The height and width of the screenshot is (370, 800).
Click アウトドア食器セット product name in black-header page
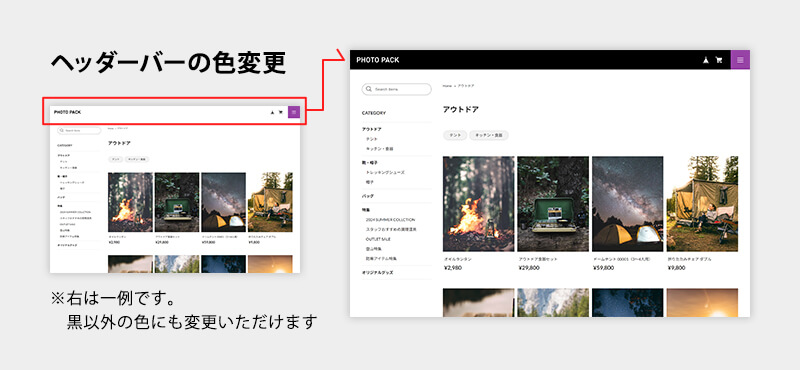tap(538, 259)
